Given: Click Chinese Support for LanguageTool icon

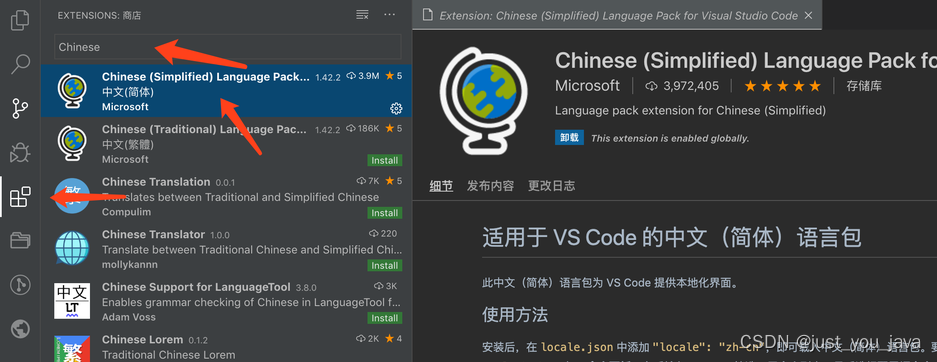Looking at the screenshot, I should click(x=72, y=301).
